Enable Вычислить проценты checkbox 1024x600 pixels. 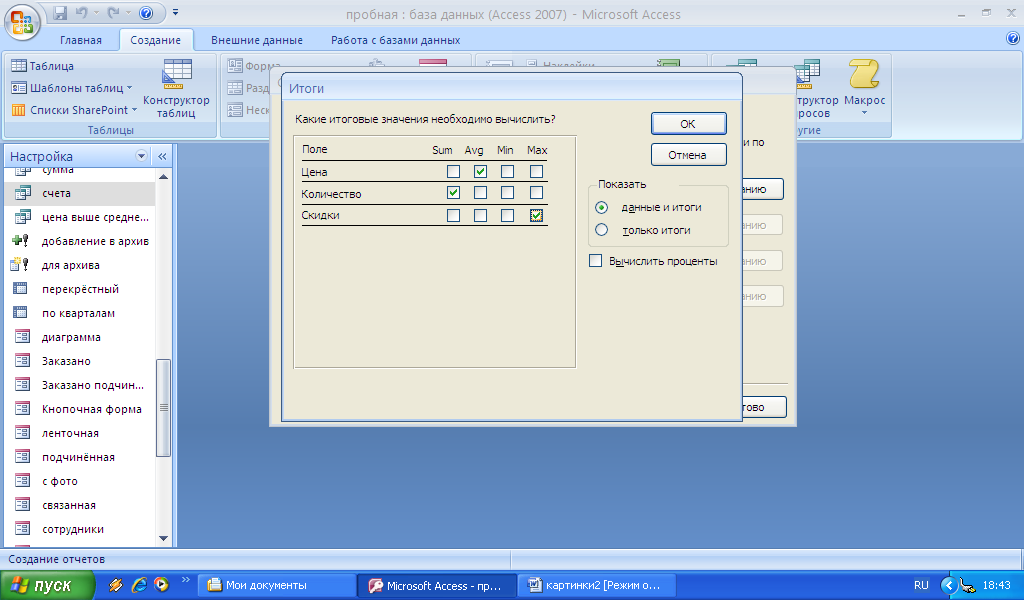coord(596,261)
